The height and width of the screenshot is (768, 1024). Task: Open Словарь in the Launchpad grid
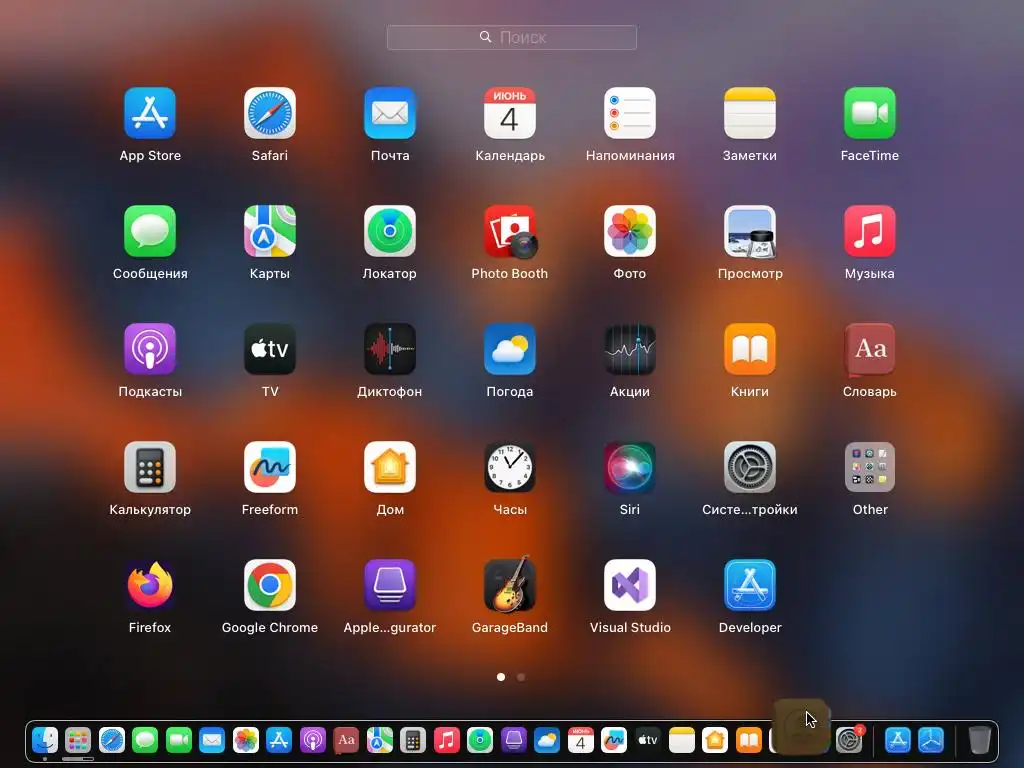coord(870,349)
